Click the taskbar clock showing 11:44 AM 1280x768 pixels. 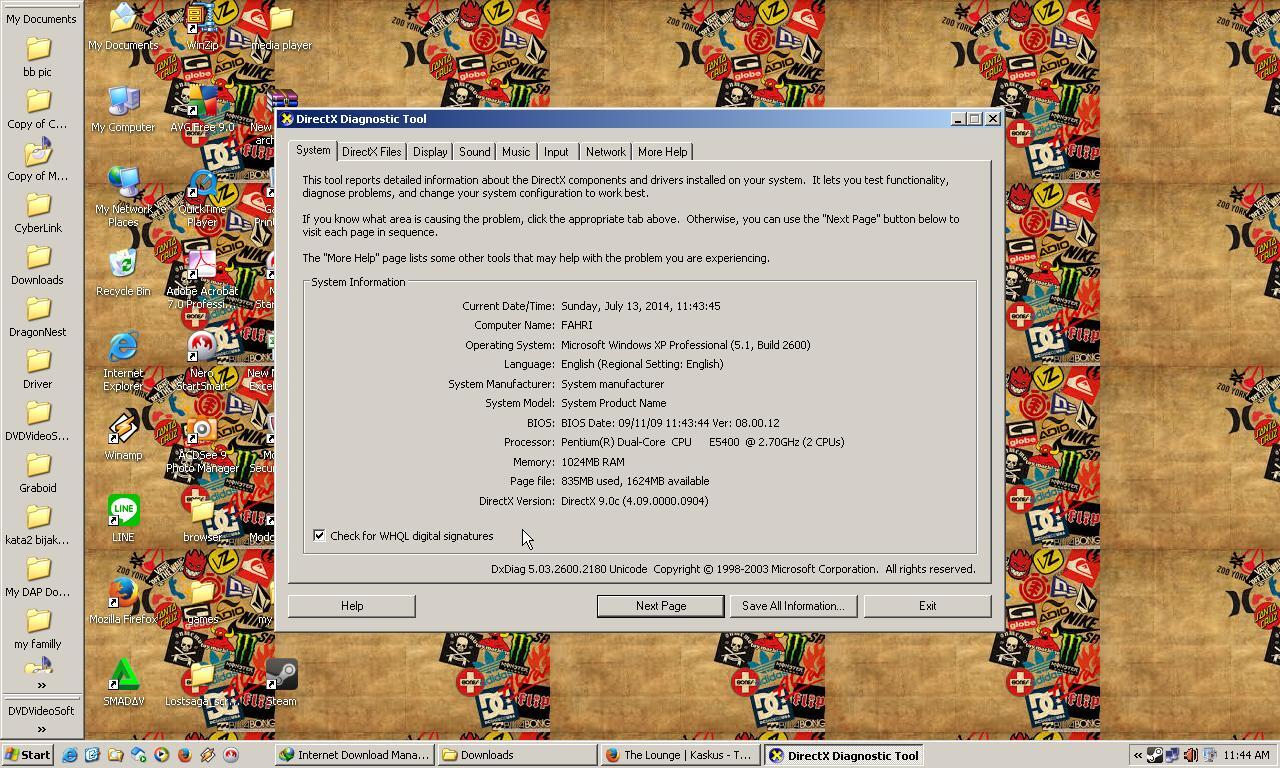tap(1246, 755)
